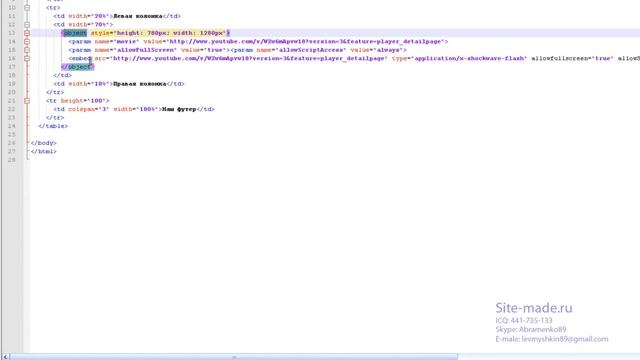Click the YouTube URL in the embed src
The image size is (640, 360).
pyautogui.click(x=249, y=58)
